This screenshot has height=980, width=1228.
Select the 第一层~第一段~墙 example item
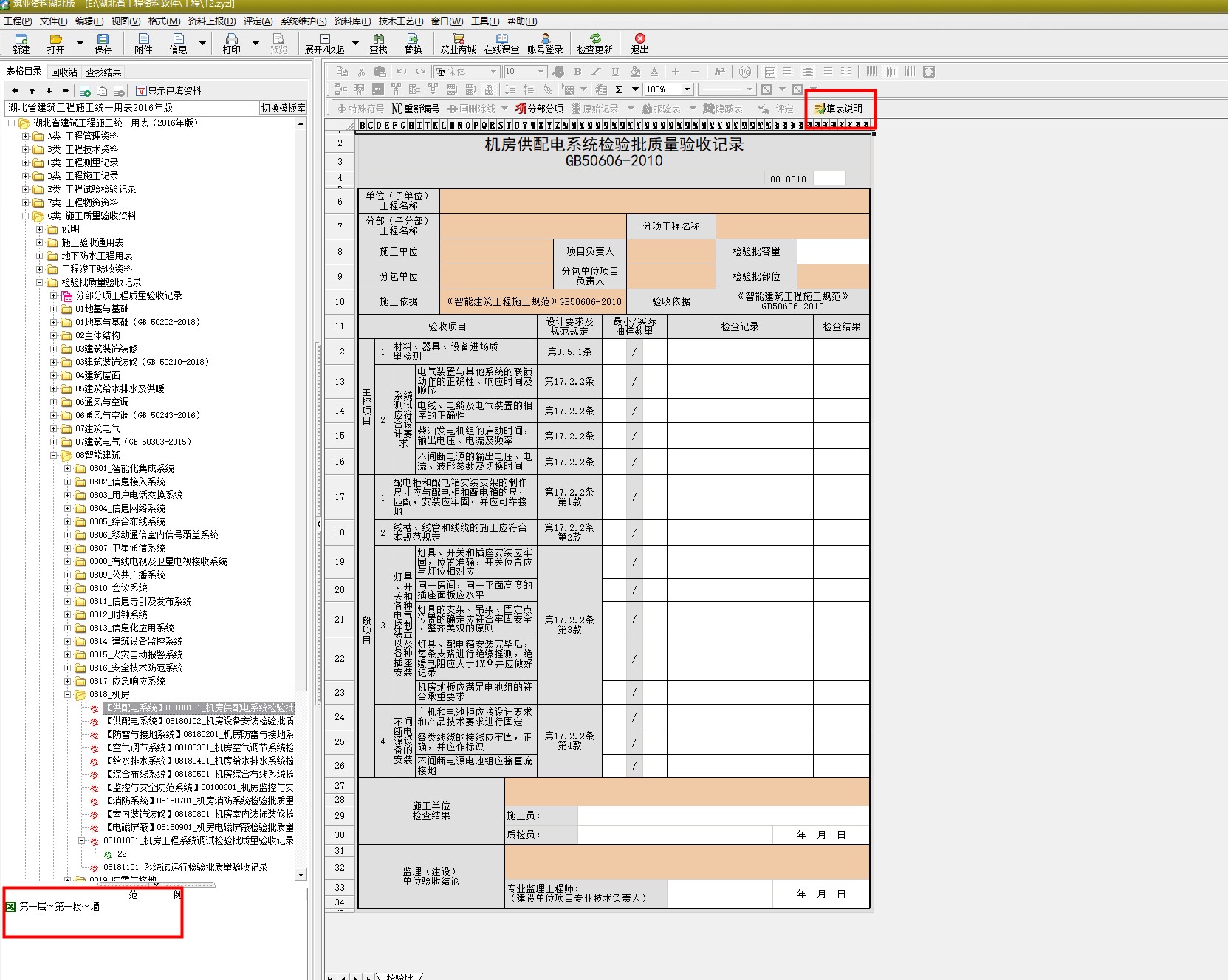(59, 906)
